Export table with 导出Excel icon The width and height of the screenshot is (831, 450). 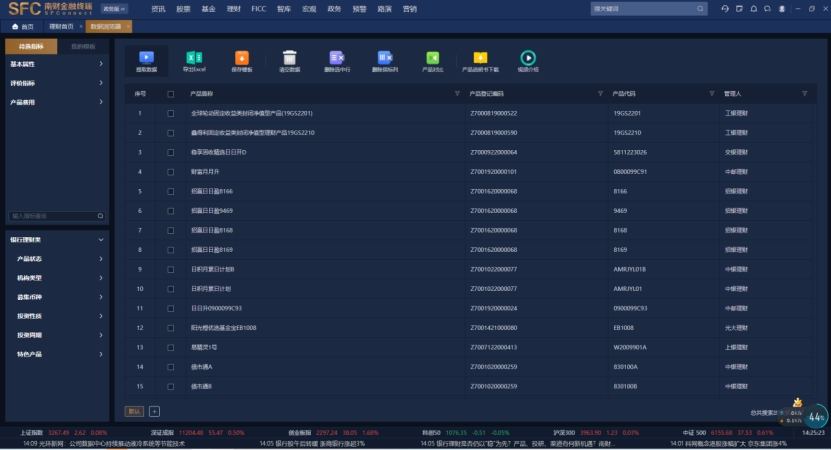tap(194, 58)
